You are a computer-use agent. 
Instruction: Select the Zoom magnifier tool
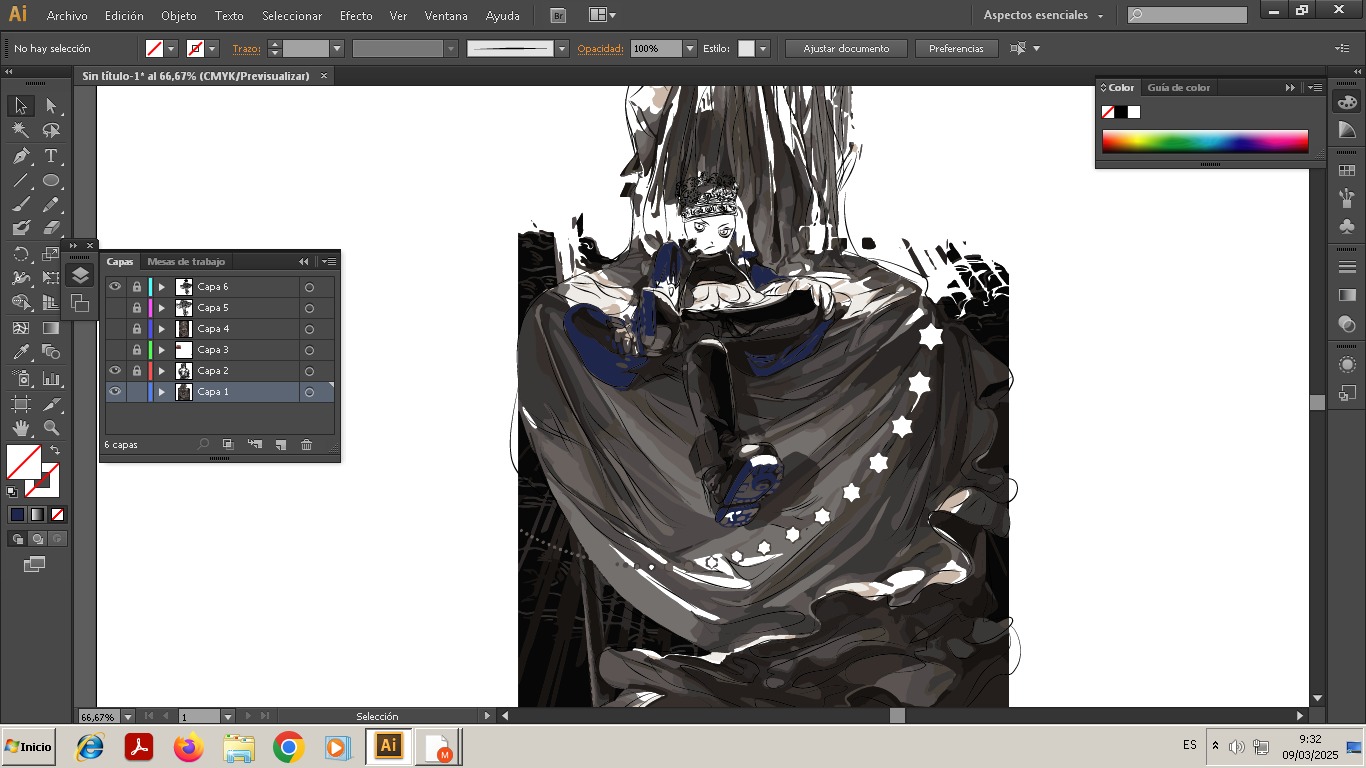[x=51, y=428]
